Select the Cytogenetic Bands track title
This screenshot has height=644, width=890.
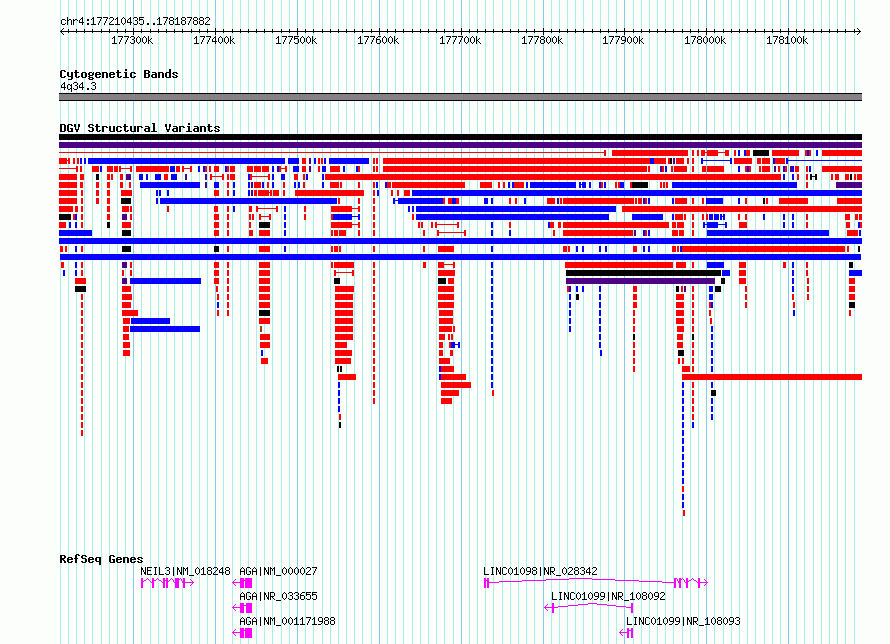tap(119, 74)
